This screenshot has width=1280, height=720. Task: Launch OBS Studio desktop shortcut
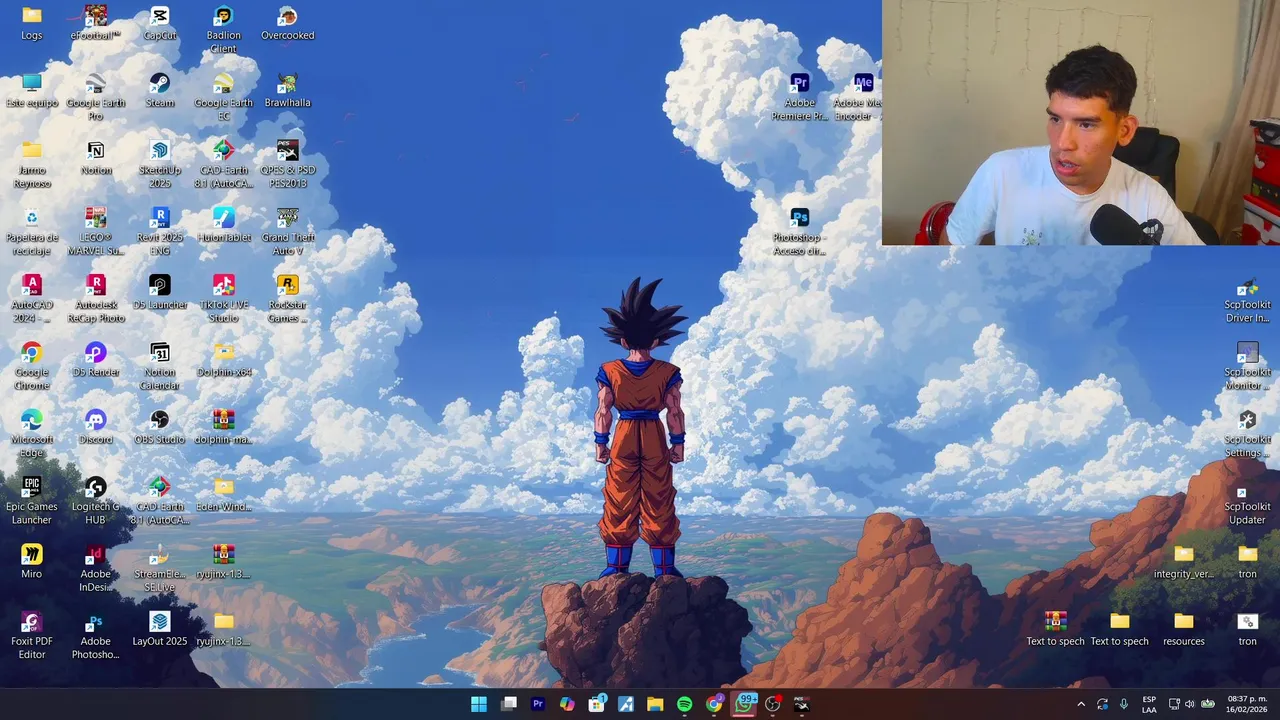tap(160, 427)
